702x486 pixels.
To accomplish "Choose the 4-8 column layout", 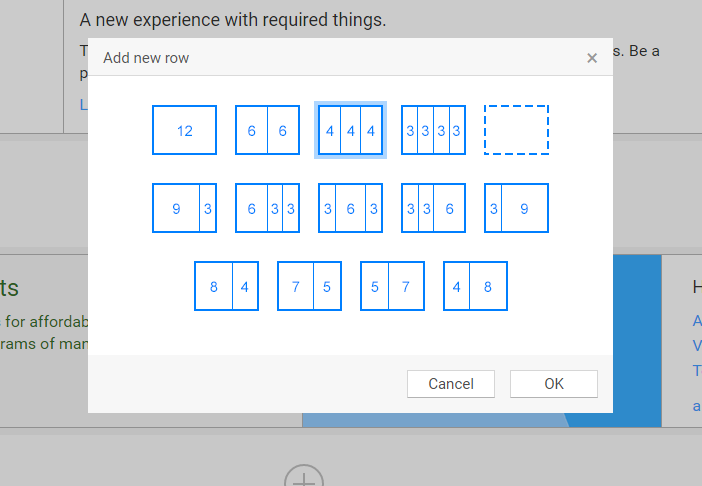I will [475, 286].
